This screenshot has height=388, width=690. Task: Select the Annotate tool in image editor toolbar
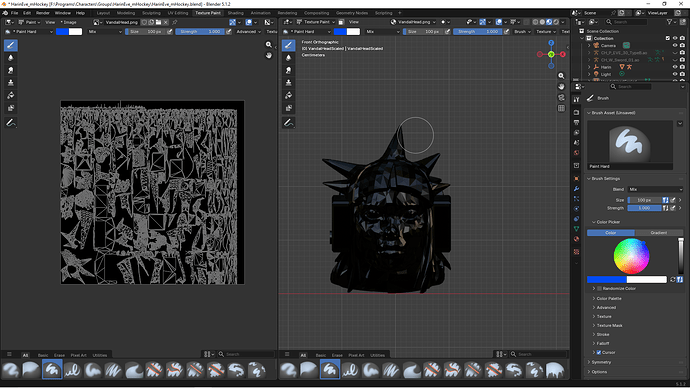(11, 123)
